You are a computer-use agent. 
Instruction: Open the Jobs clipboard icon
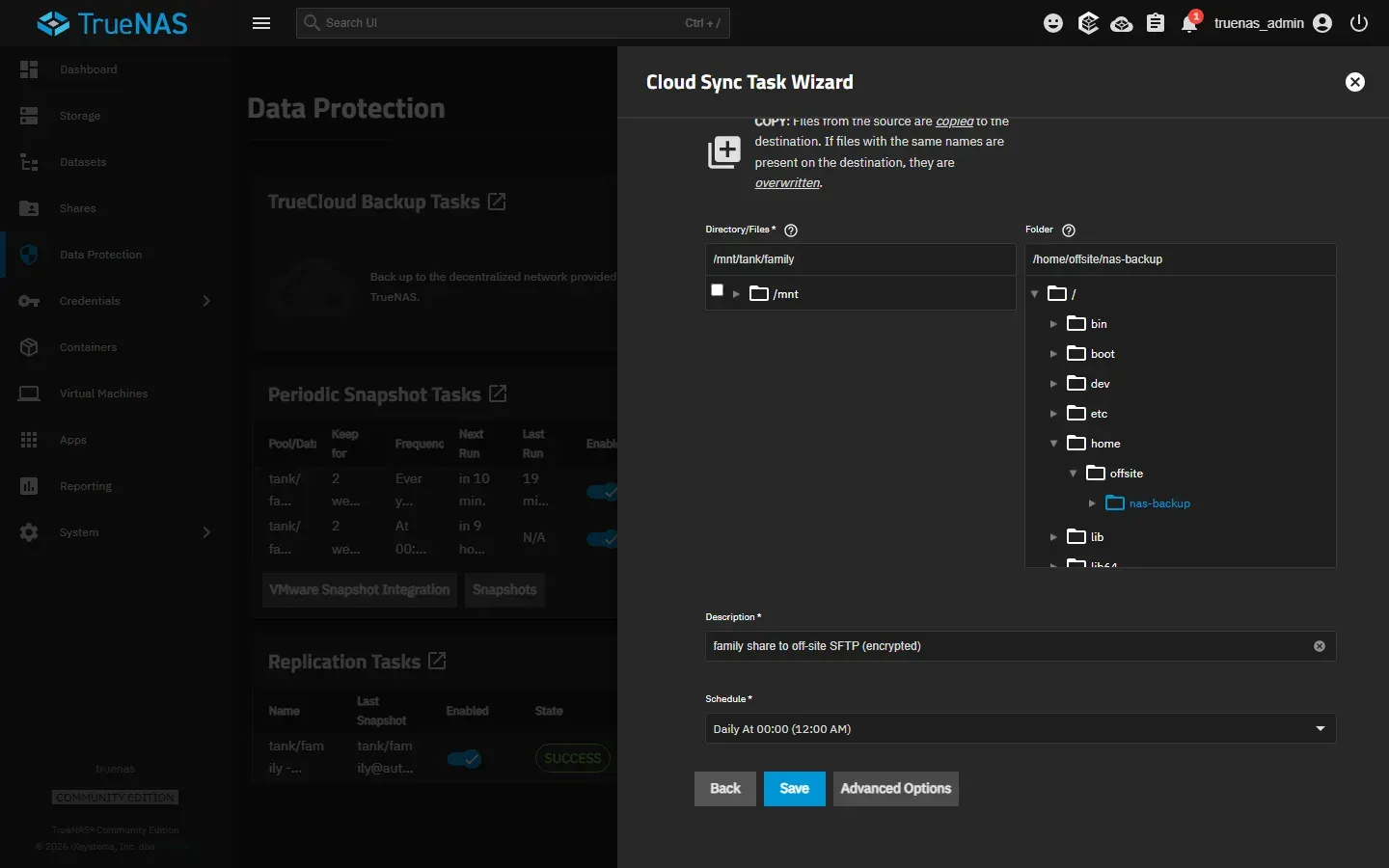tap(1156, 23)
